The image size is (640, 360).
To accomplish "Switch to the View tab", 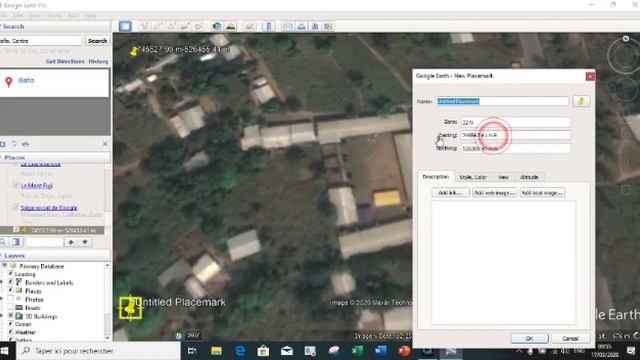I will pyautogui.click(x=503, y=177).
